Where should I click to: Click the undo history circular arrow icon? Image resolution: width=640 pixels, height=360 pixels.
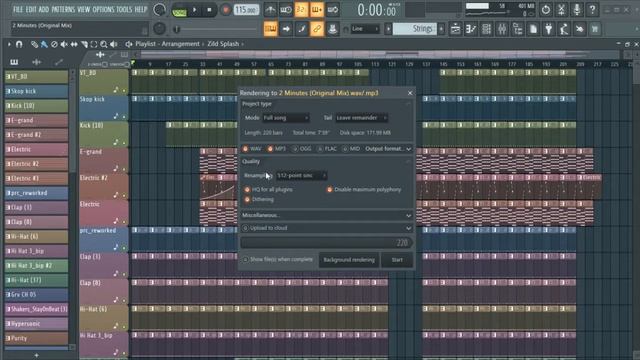tap(546, 10)
